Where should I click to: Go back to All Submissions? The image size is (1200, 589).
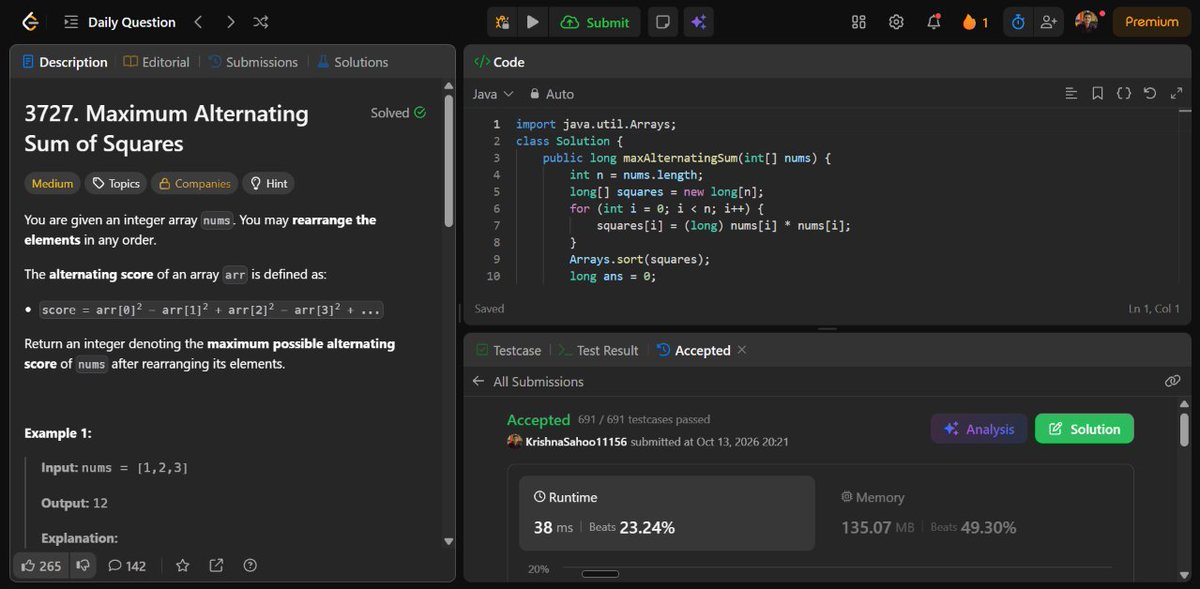tap(528, 382)
